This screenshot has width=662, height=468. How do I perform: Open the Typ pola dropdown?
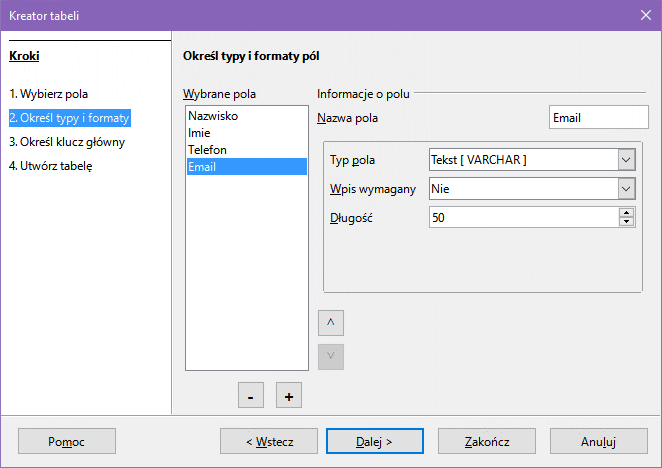click(x=626, y=160)
